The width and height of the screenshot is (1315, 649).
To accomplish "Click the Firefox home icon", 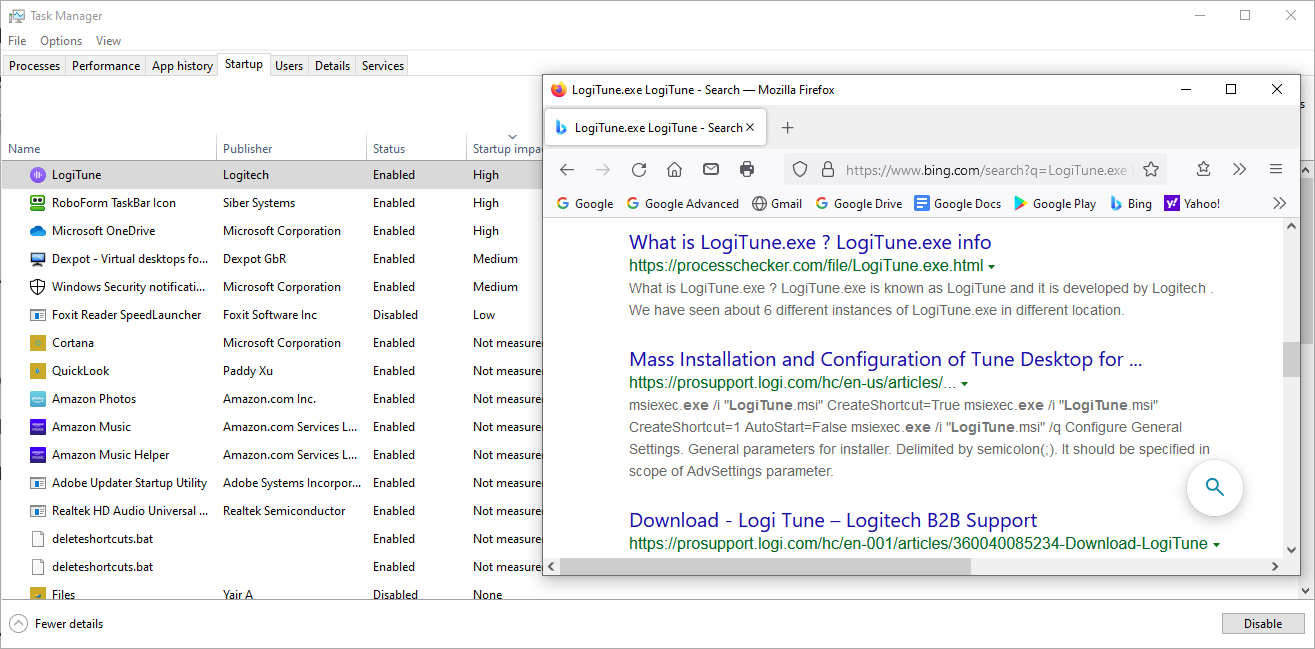I will tap(675, 170).
